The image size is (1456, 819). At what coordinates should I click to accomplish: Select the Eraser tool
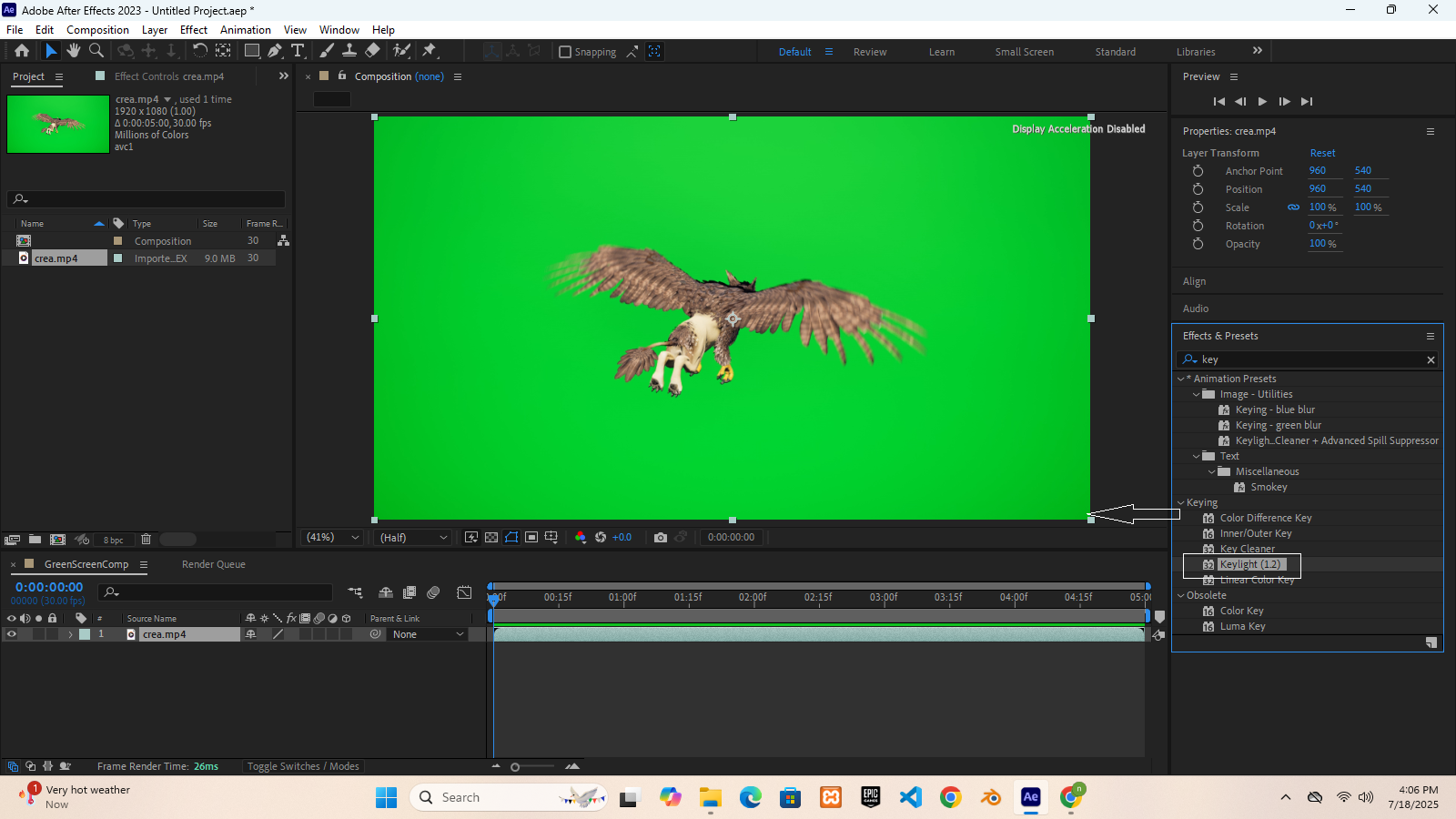click(372, 51)
